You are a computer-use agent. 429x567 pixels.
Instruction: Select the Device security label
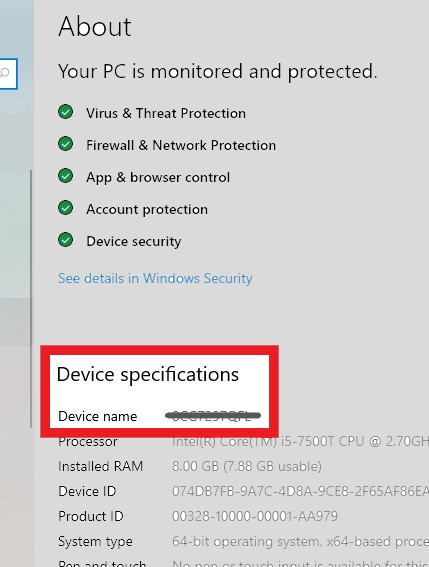133,242
